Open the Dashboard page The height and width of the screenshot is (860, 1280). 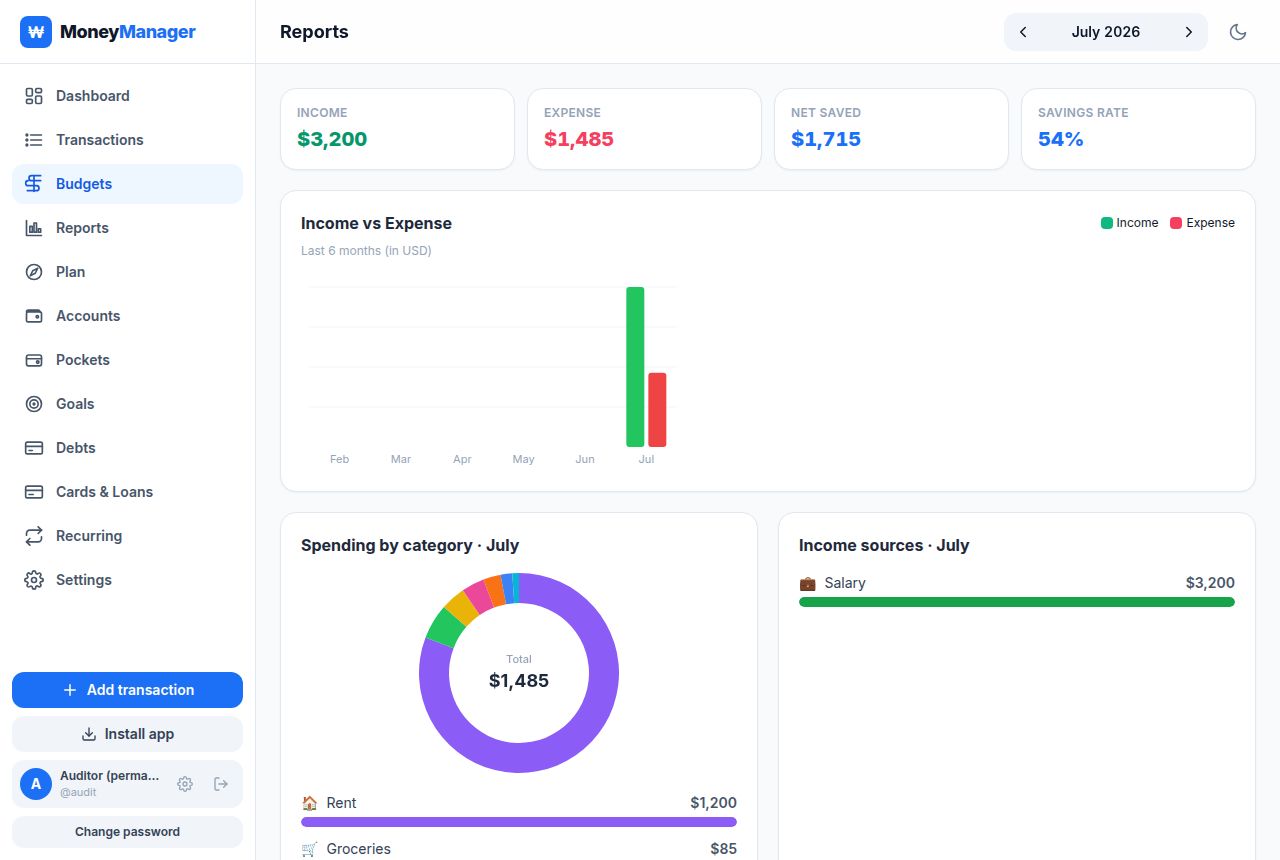pyautogui.click(x=127, y=96)
